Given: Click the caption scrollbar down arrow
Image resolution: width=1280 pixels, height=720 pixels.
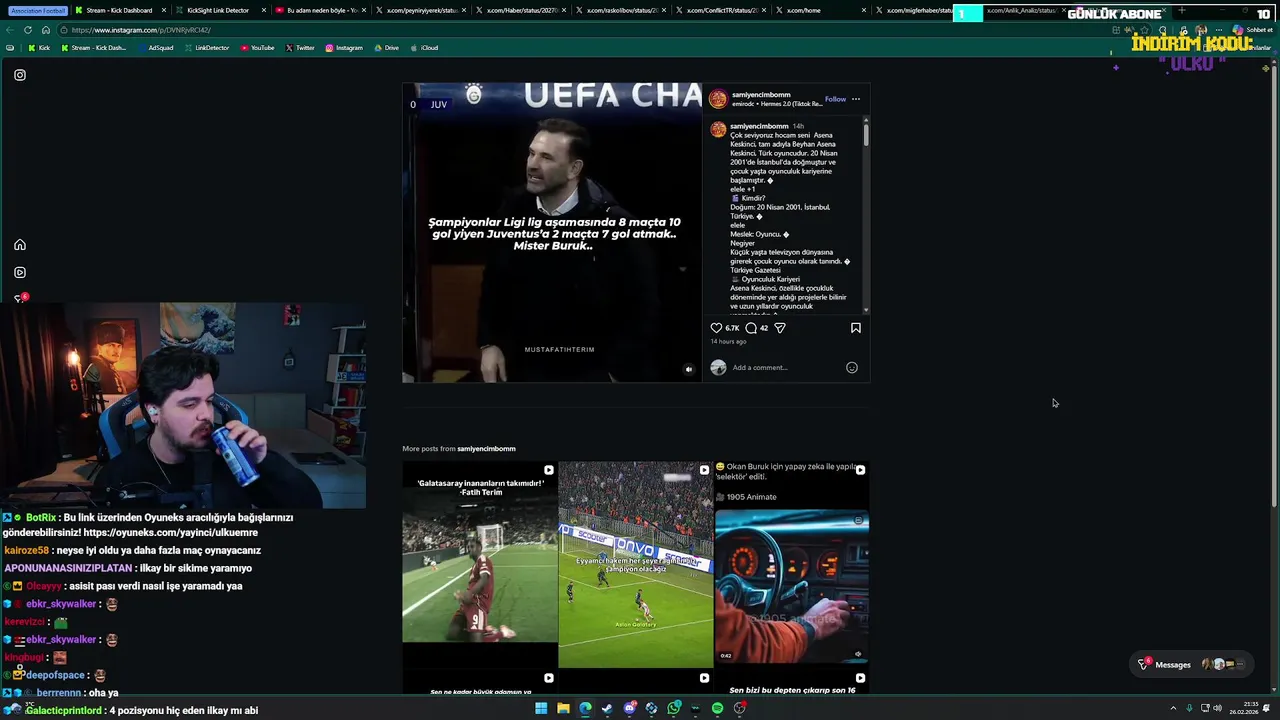Looking at the screenshot, I should [x=866, y=310].
